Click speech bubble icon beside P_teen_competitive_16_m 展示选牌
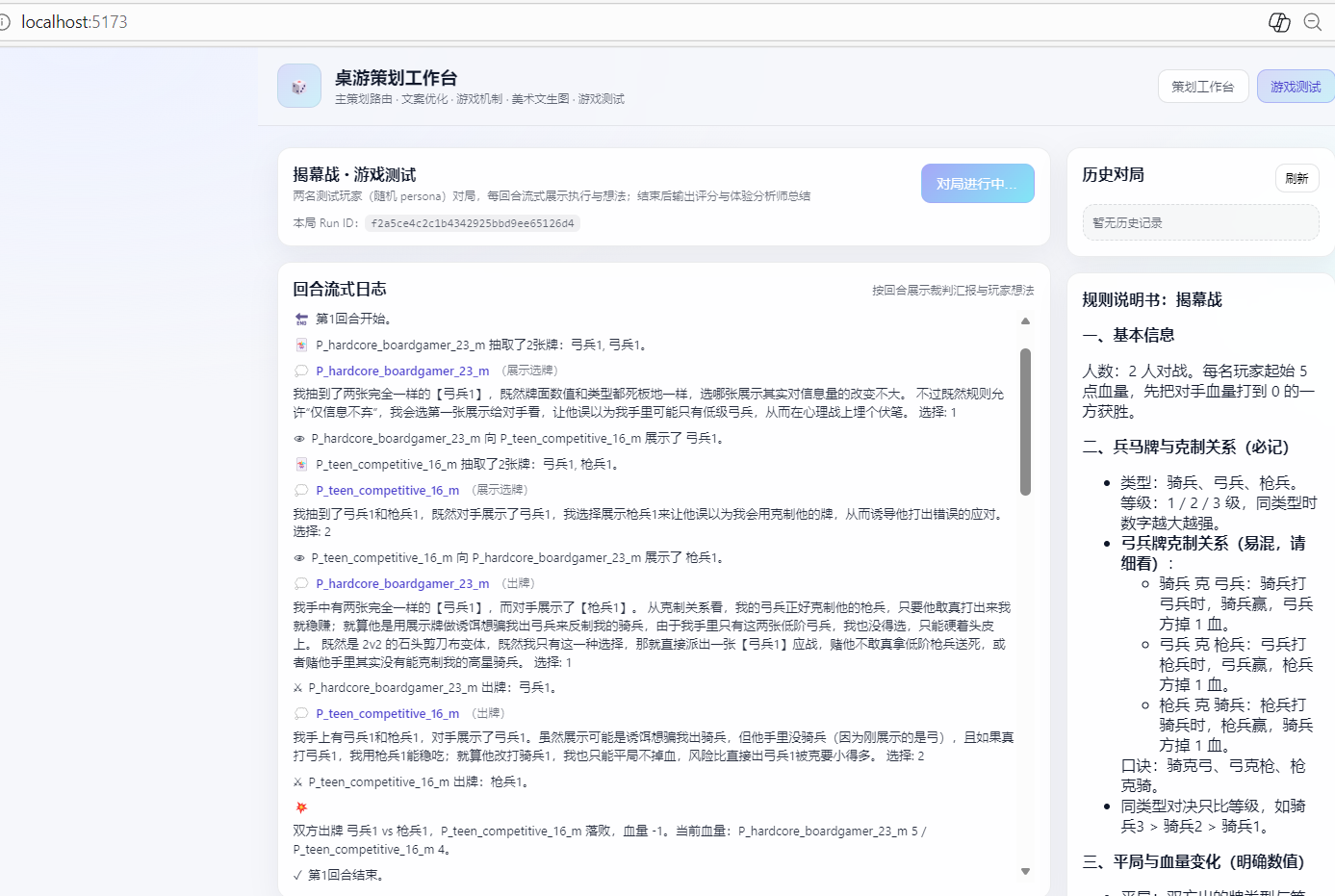 pyautogui.click(x=301, y=491)
